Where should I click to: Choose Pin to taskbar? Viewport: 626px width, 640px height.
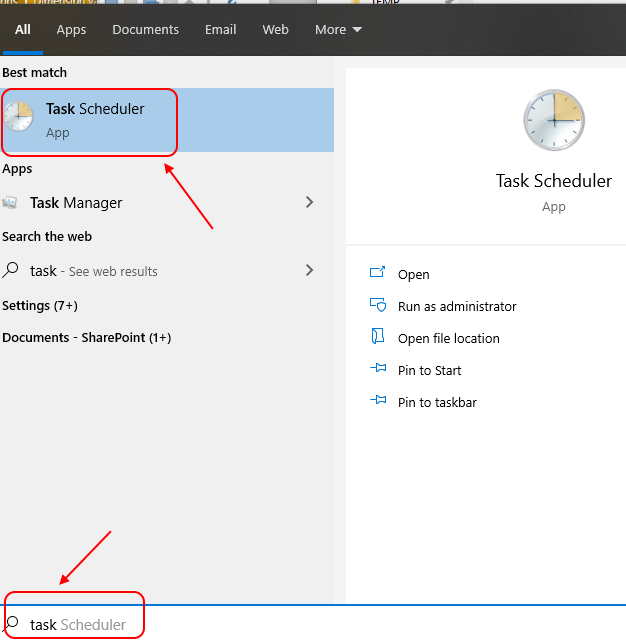point(437,402)
